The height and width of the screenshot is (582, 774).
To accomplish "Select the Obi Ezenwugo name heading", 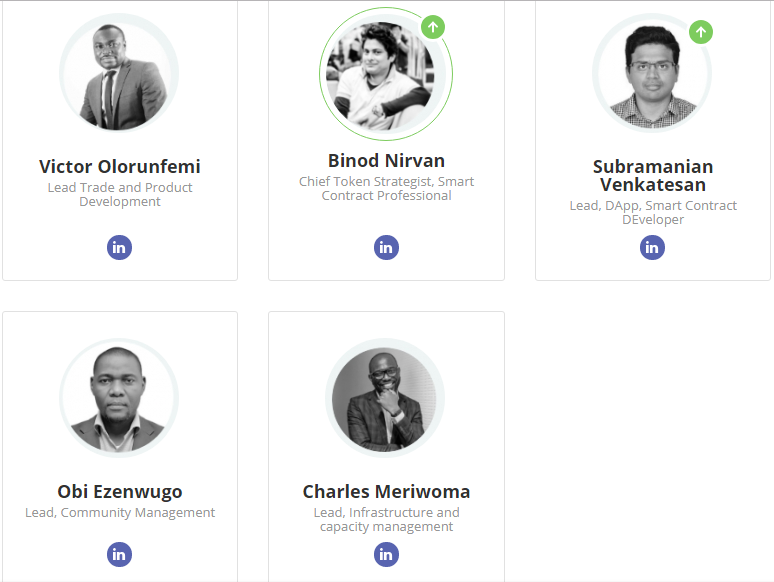I will coord(120,491).
